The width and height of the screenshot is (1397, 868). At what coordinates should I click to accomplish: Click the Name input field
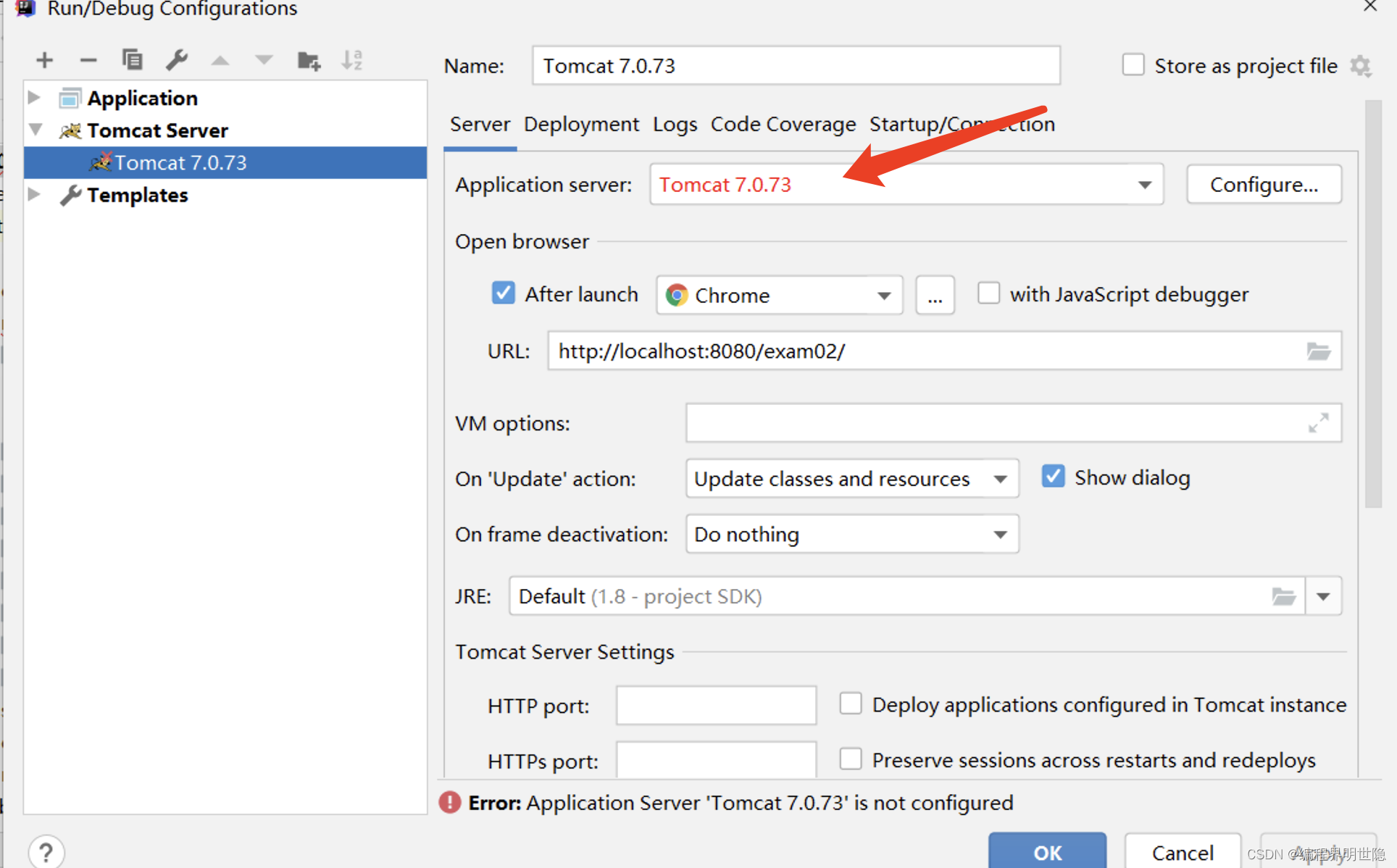click(x=796, y=65)
